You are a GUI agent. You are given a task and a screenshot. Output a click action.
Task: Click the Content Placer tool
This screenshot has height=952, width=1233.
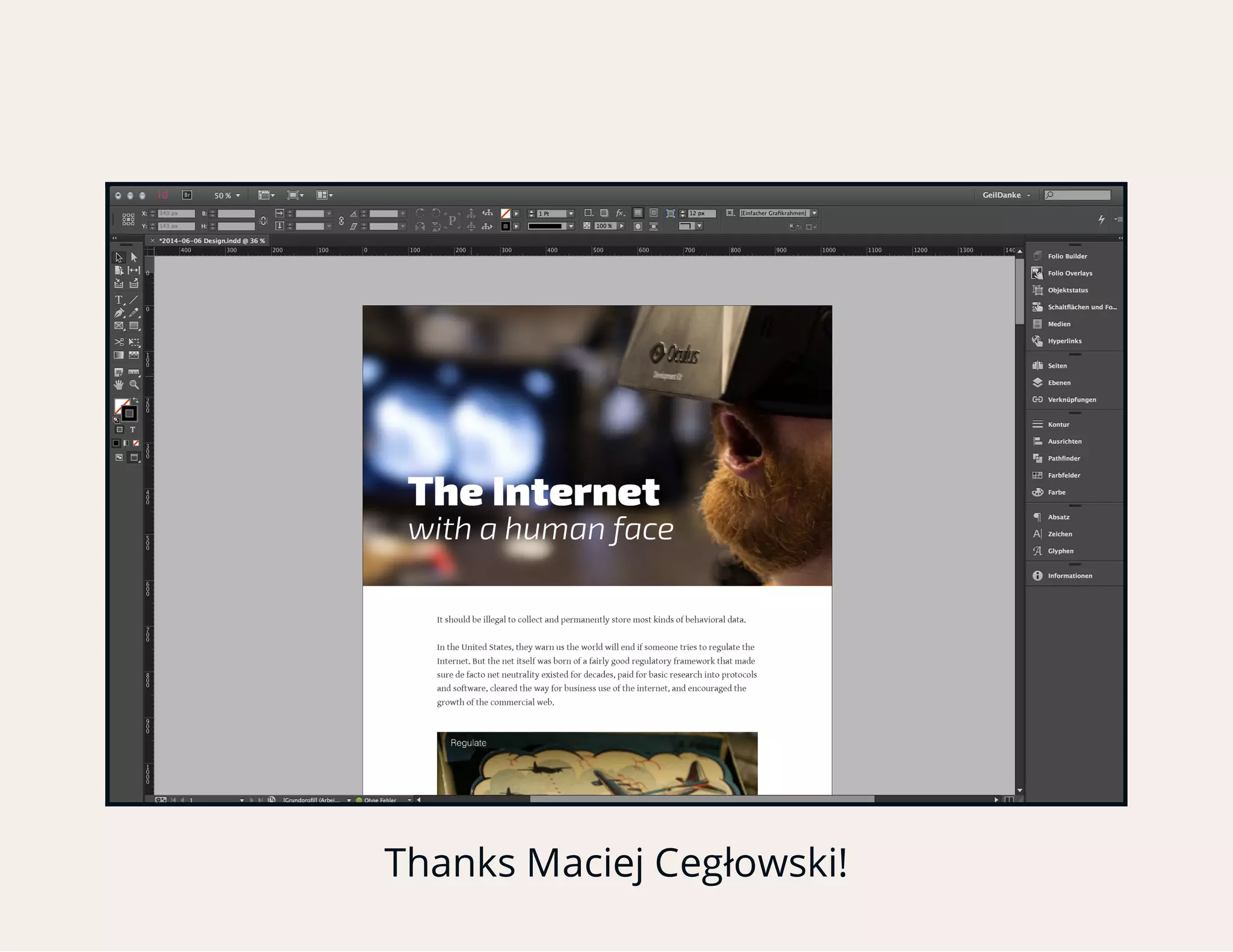point(134,283)
